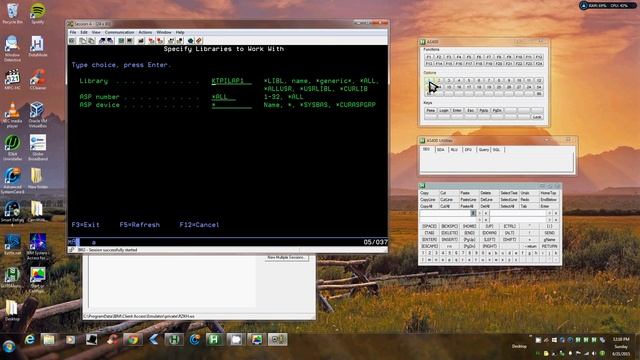
Task: Open the Actions menu
Action: 145,32
